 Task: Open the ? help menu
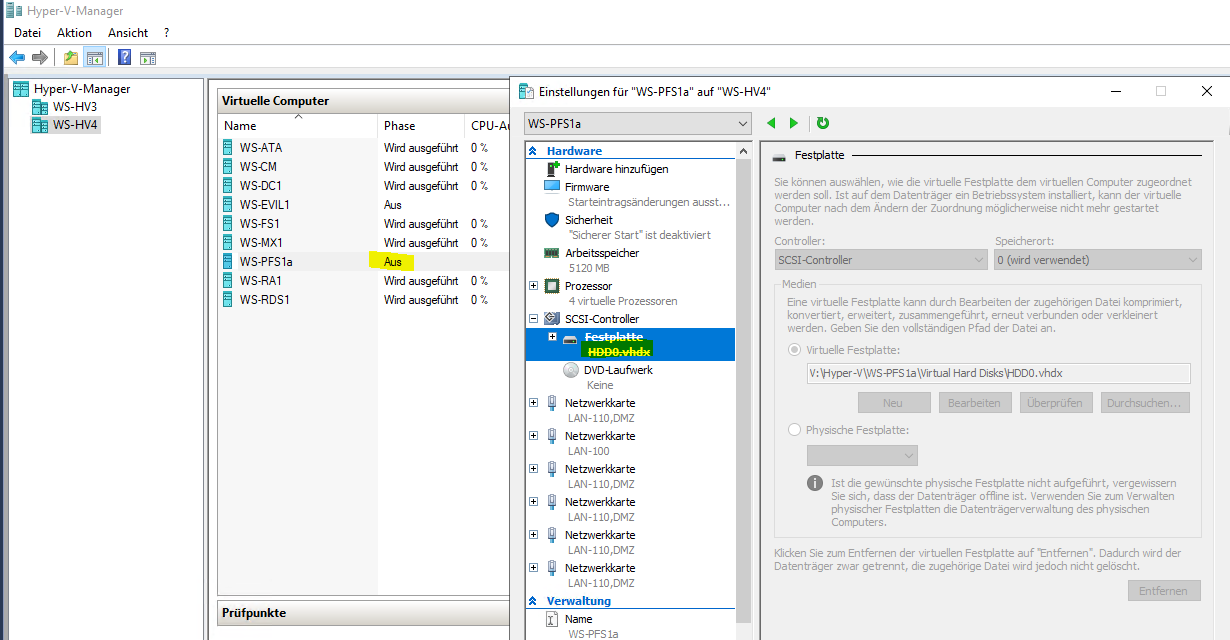tap(167, 33)
